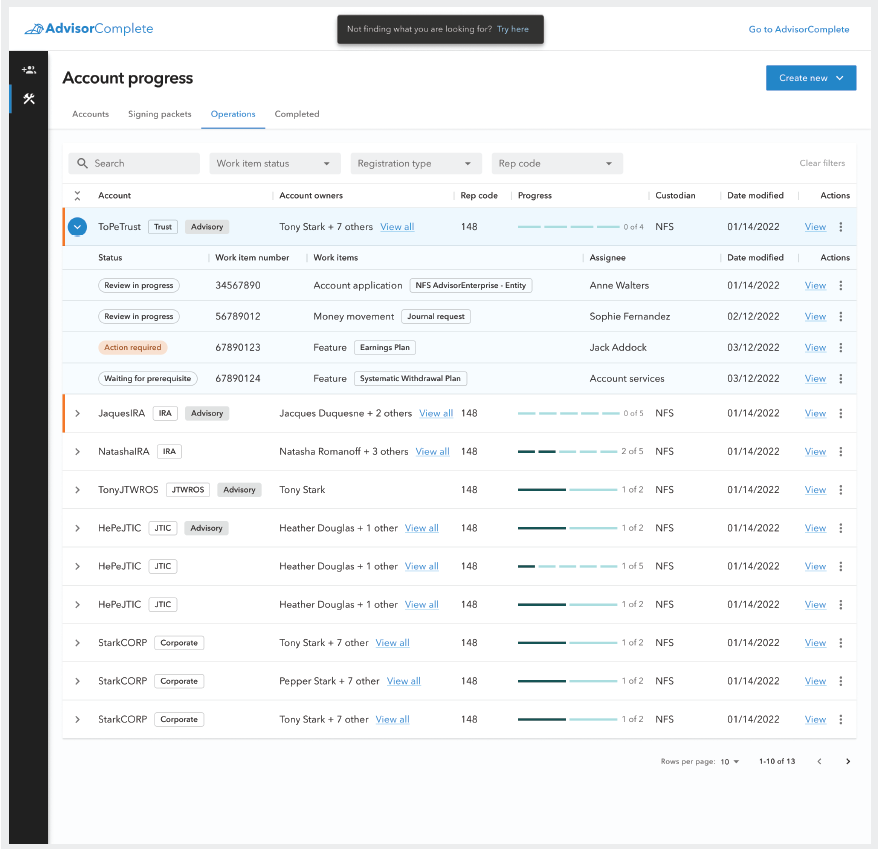Open kebab menu for Money movement item
Screen dimensions: 878x849
click(840, 317)
